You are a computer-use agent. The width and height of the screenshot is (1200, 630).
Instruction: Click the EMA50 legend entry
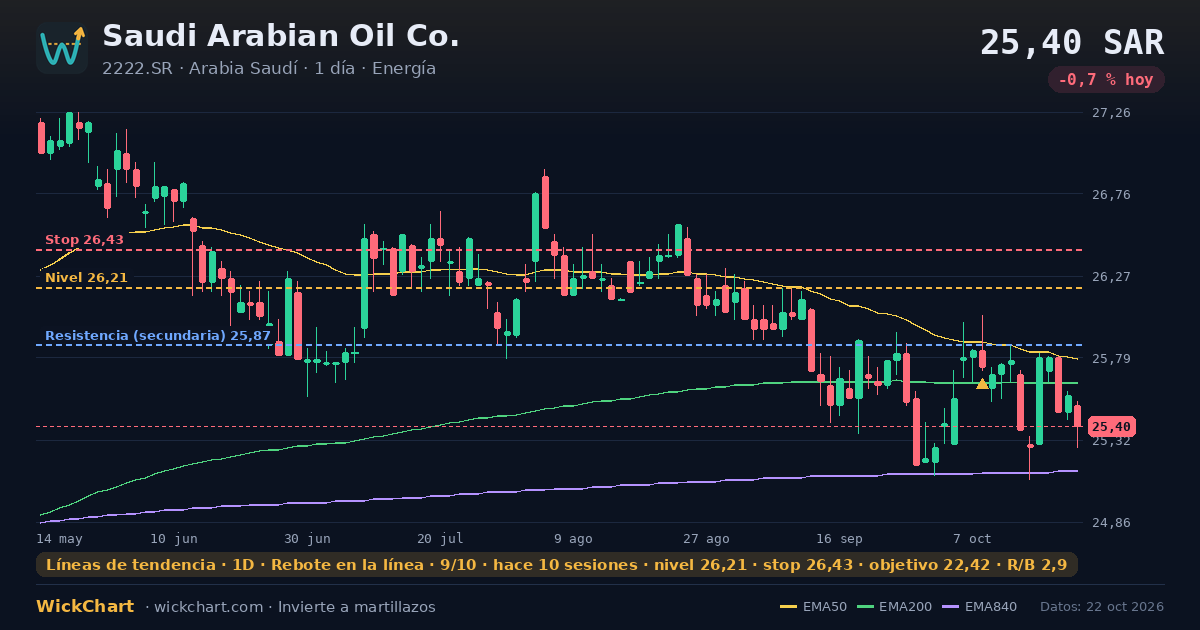pos(813,607)
